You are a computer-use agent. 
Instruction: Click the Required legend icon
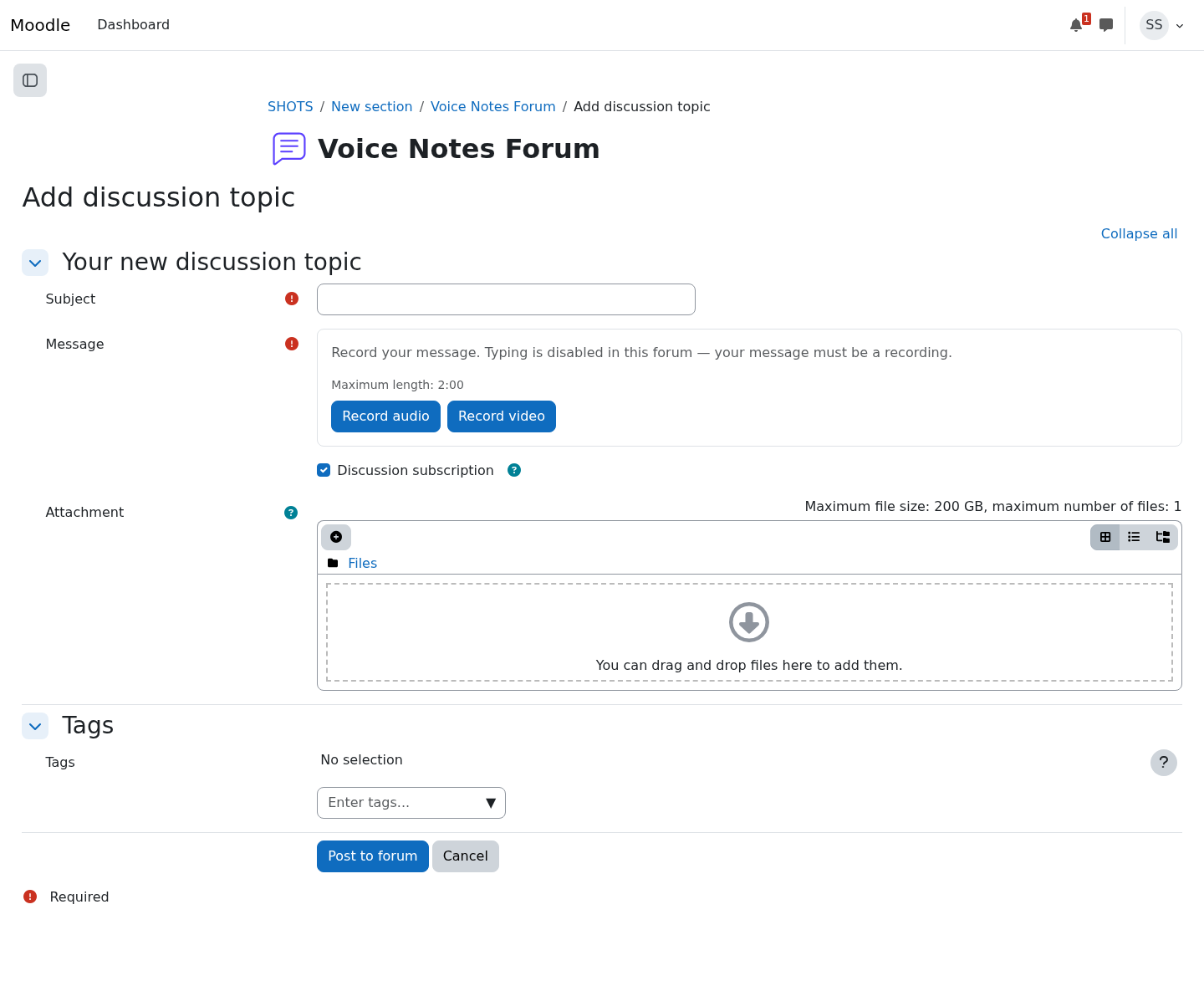point(30,897)
